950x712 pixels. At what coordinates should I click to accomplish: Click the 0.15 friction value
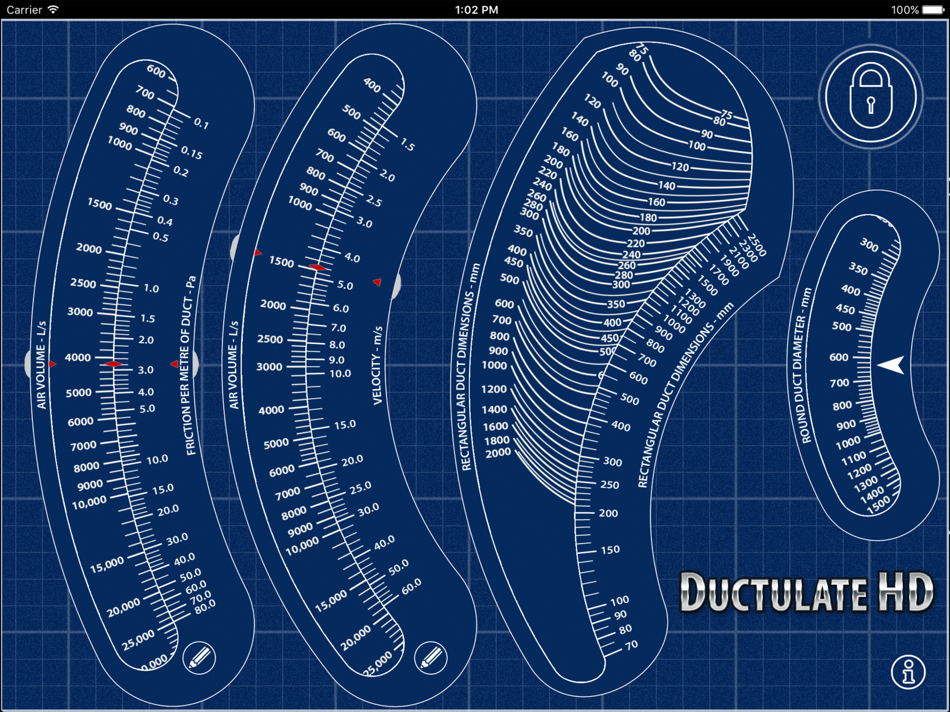191,152
